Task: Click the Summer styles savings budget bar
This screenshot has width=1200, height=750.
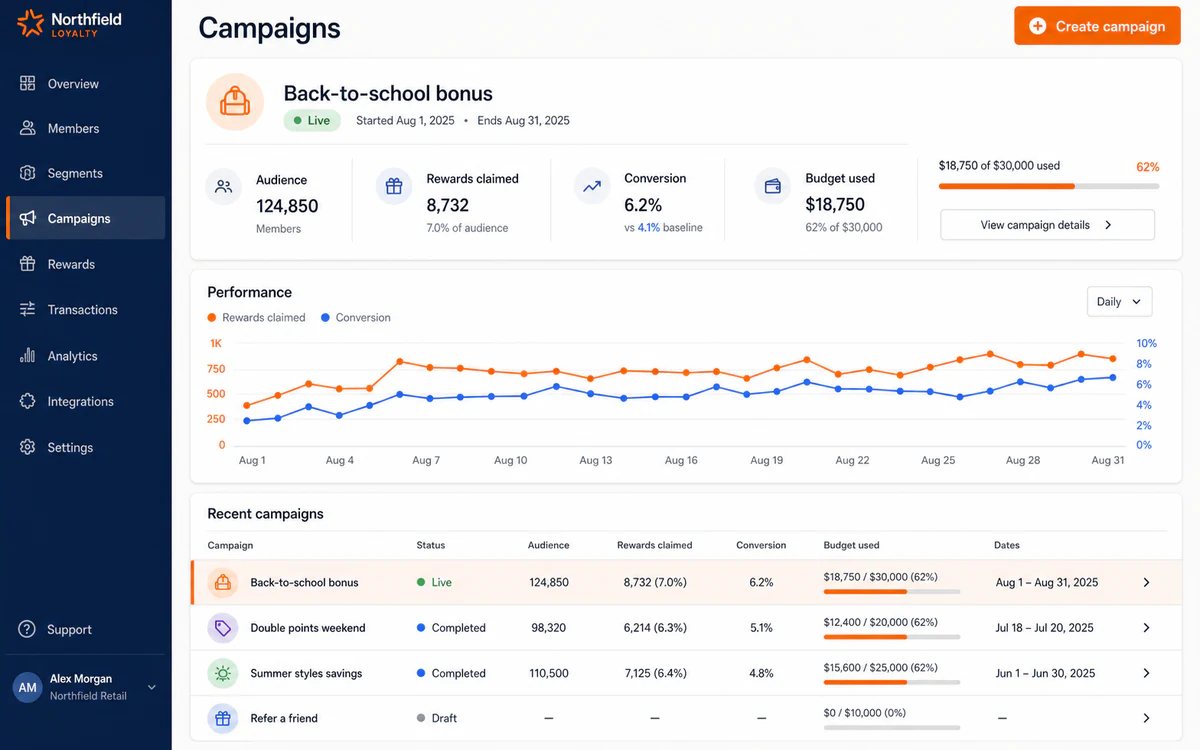Action: (892, 683)
